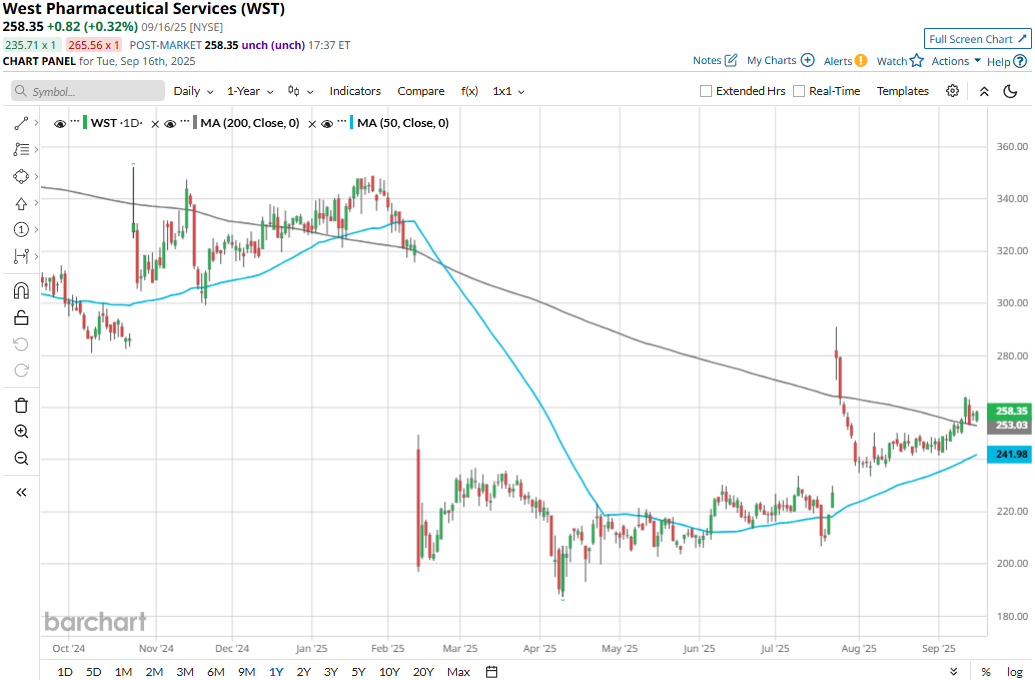The height and width of the screenshot is (680, 1035).
Task: Select the Max time range
Action: [x=458, y=671]
